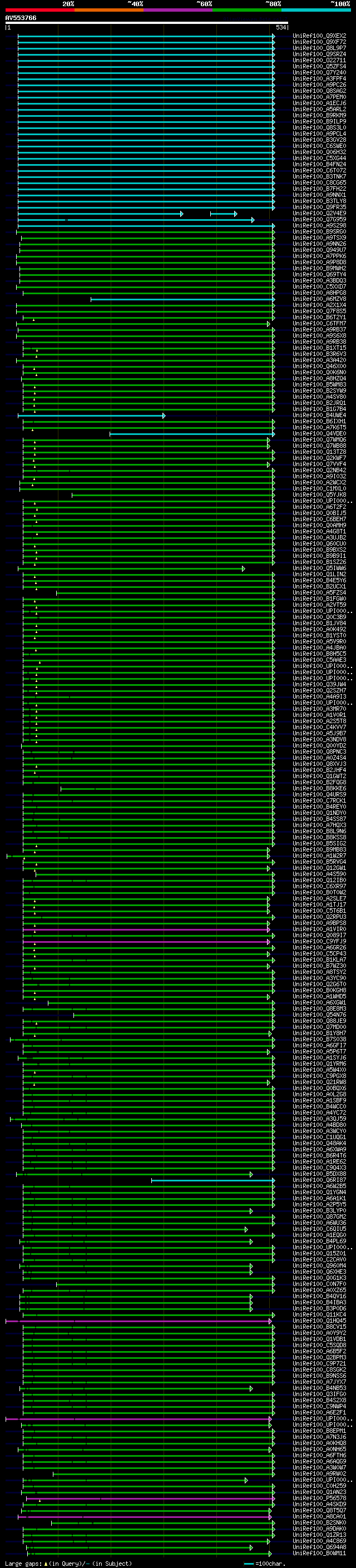Click the orange ~40% identity legend bar
Image resolution: width=356 pixels, height=1568 pixels.
coord(109,10)
